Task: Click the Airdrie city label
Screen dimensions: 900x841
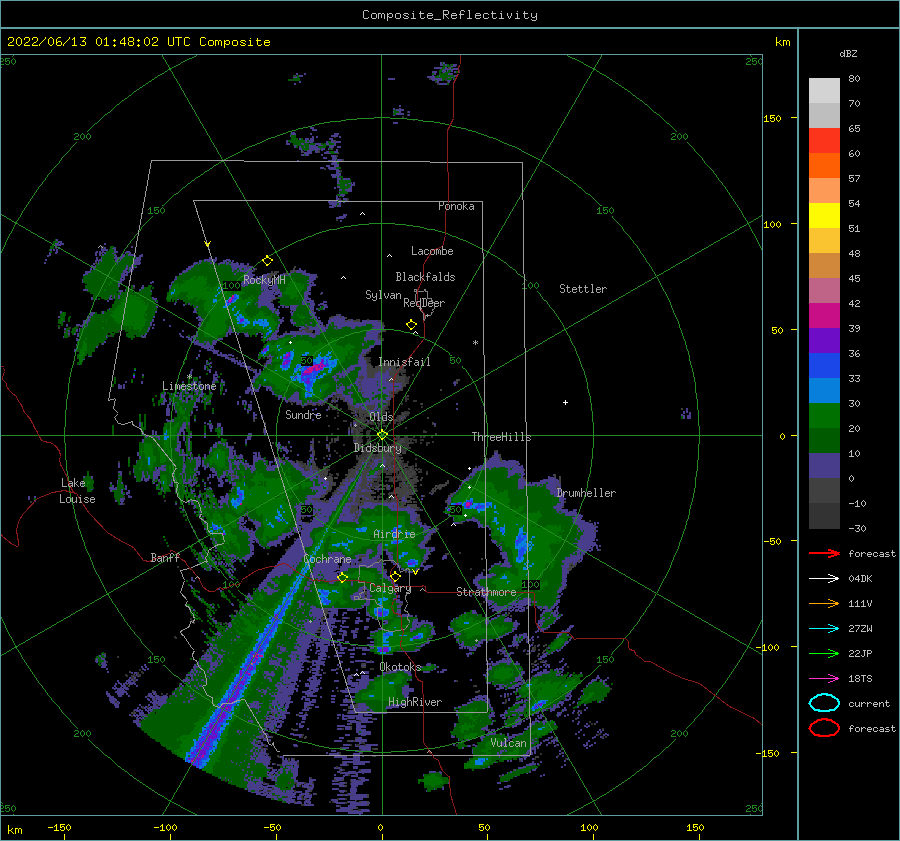Action: pyautogui.click(x=394, y=534)
